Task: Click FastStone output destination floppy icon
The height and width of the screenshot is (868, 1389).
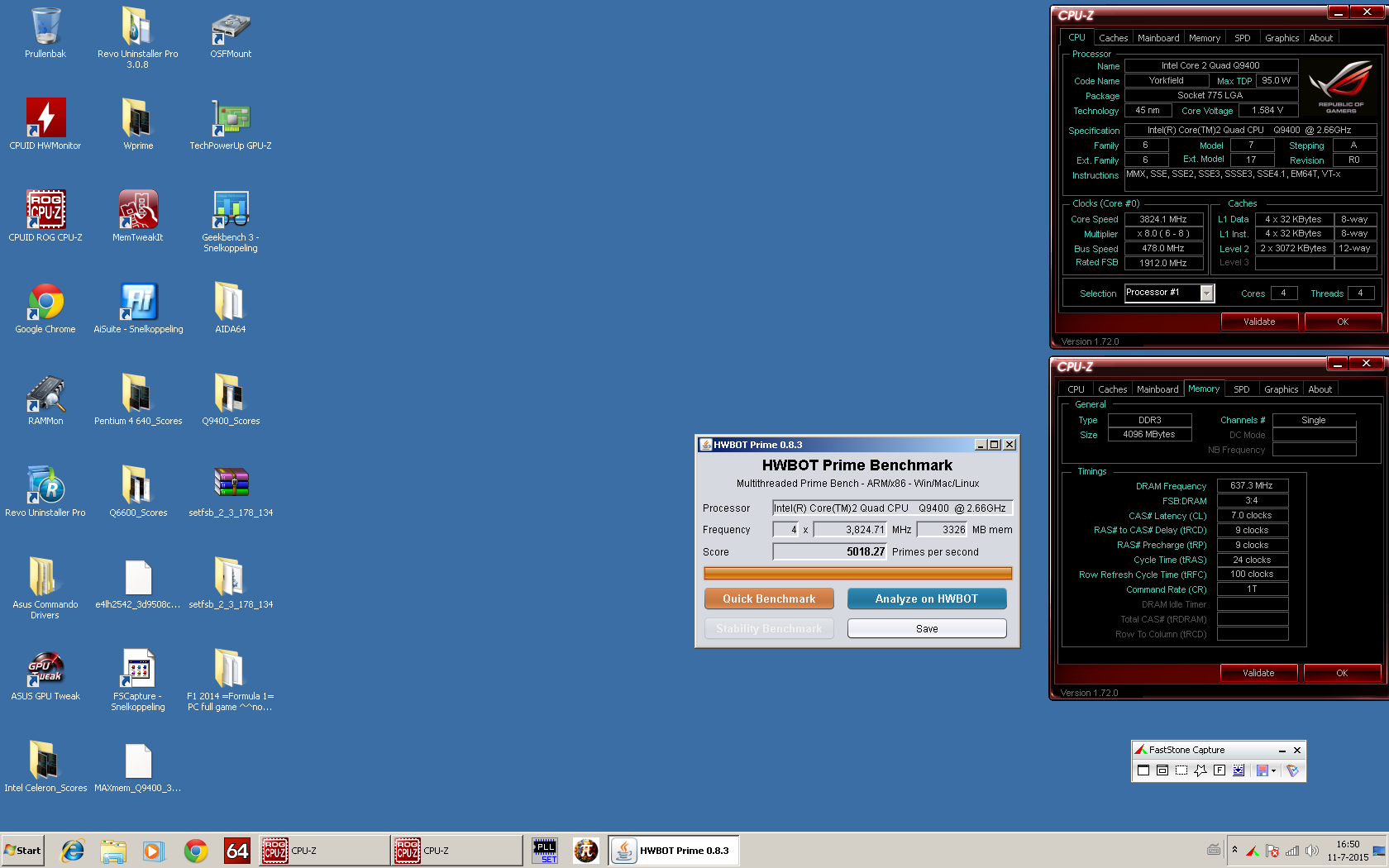Action: pos(1262,770)
